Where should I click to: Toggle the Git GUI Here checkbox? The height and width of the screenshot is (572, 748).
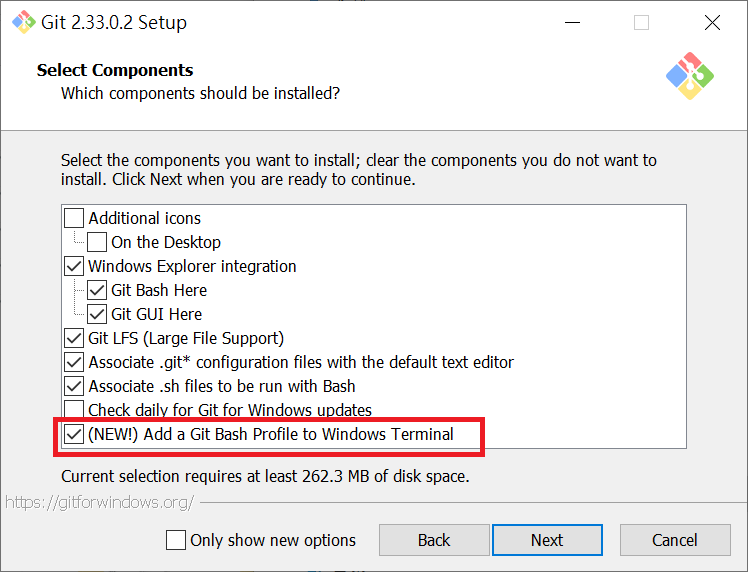pos(97,314)
